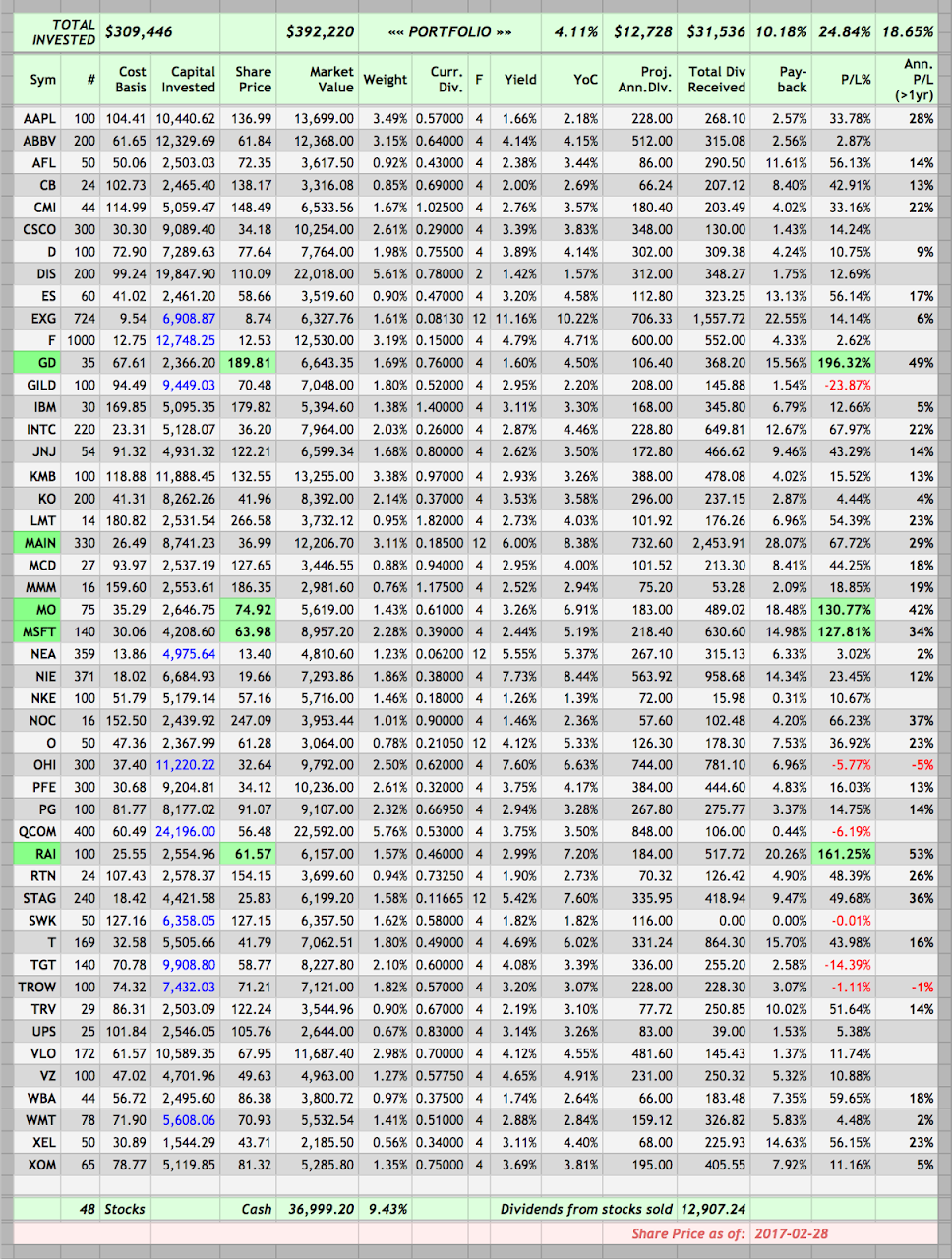Image resolution: width=952 pixels, height=1259 pixels.
Task: Select the cash weight 9.43%
Action: tap(387, 1209)
